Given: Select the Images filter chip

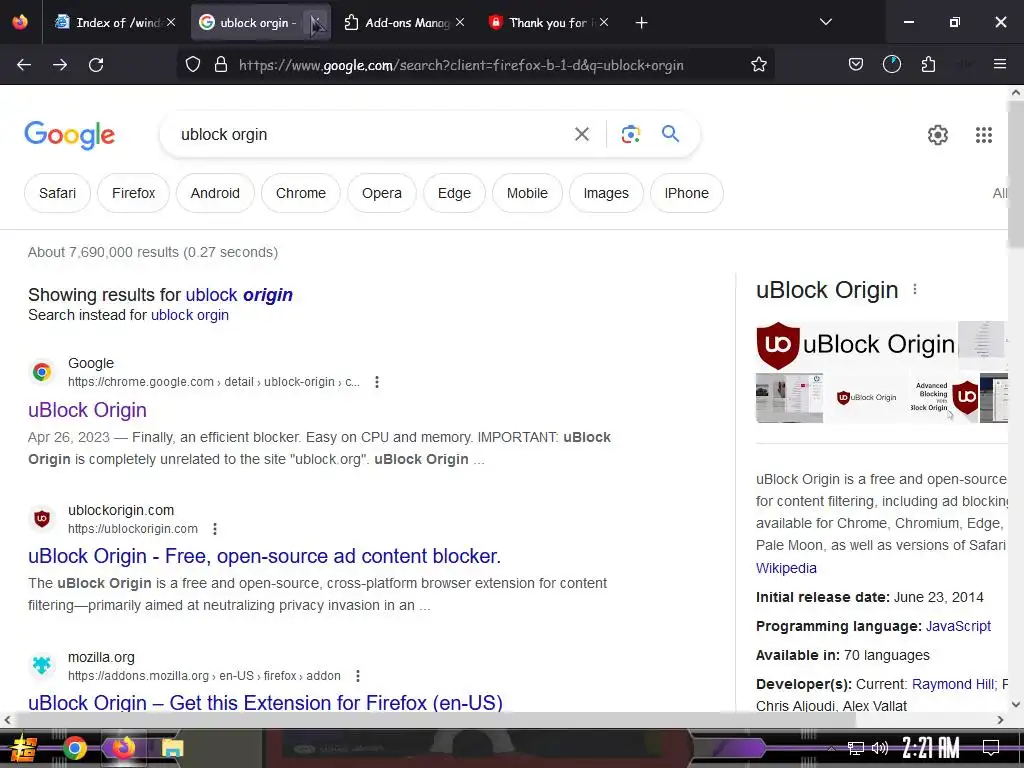Looking at the screenshot, I should [x=606, y=193].
